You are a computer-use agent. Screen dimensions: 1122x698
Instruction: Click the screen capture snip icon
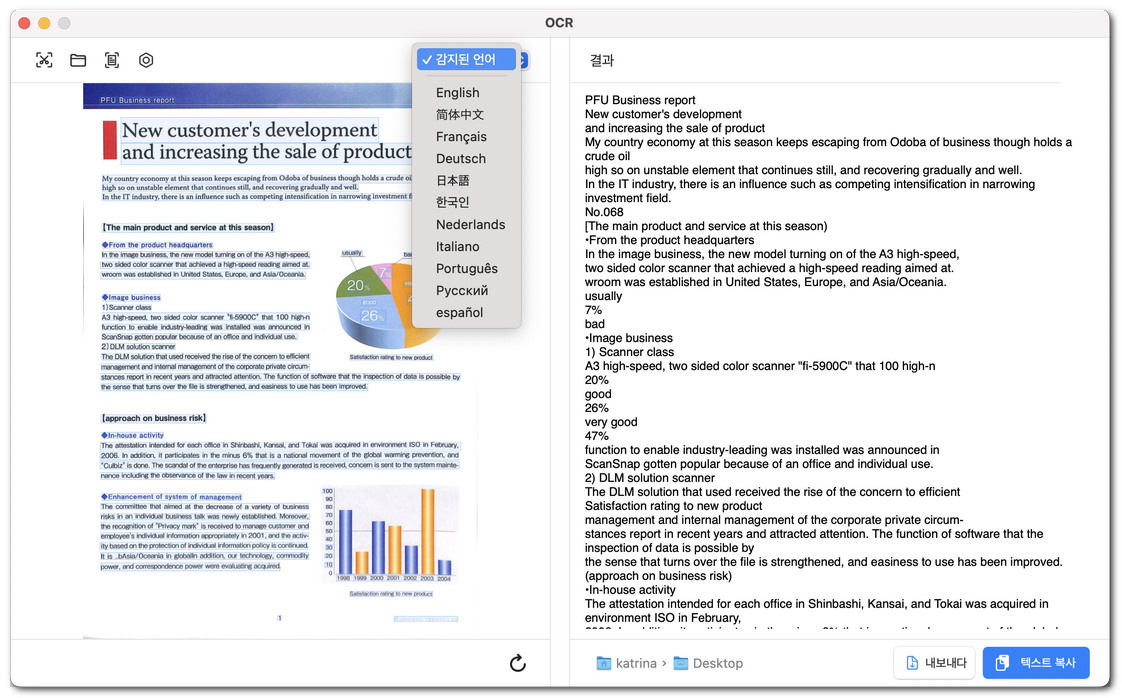coord(44,60)
